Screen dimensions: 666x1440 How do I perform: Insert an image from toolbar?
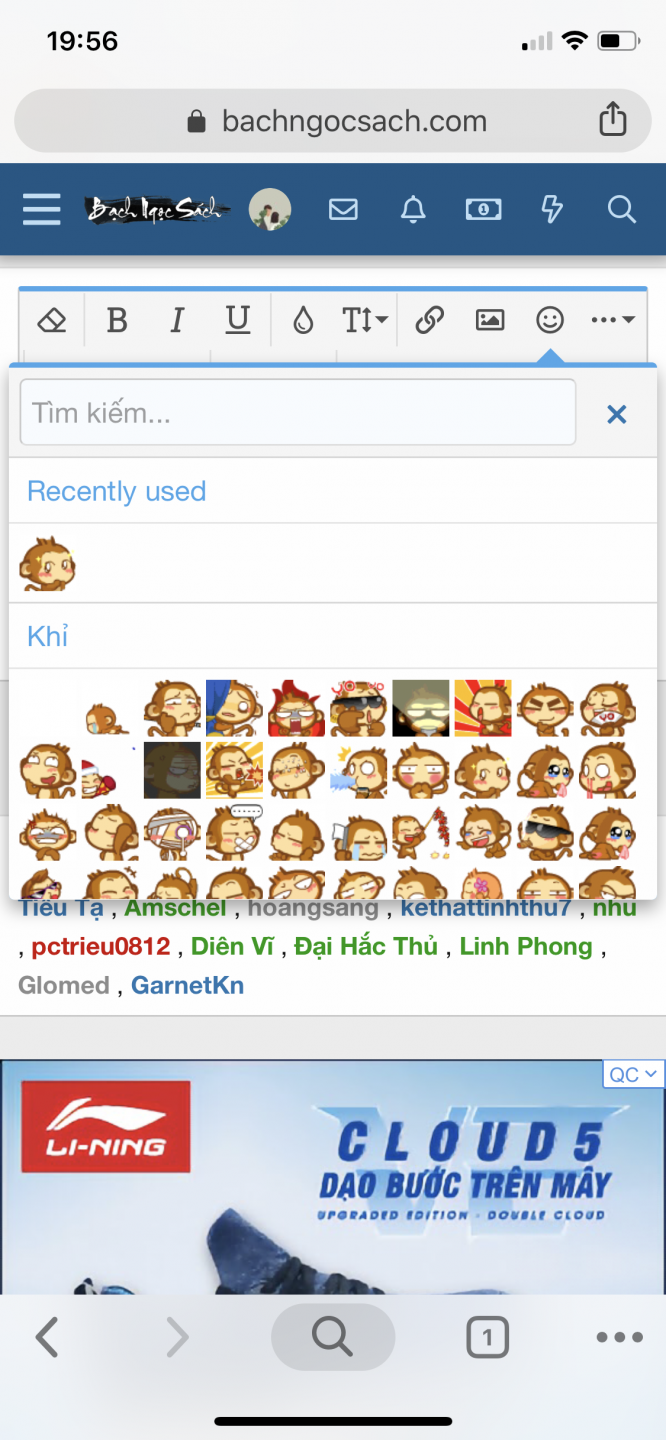490,320
